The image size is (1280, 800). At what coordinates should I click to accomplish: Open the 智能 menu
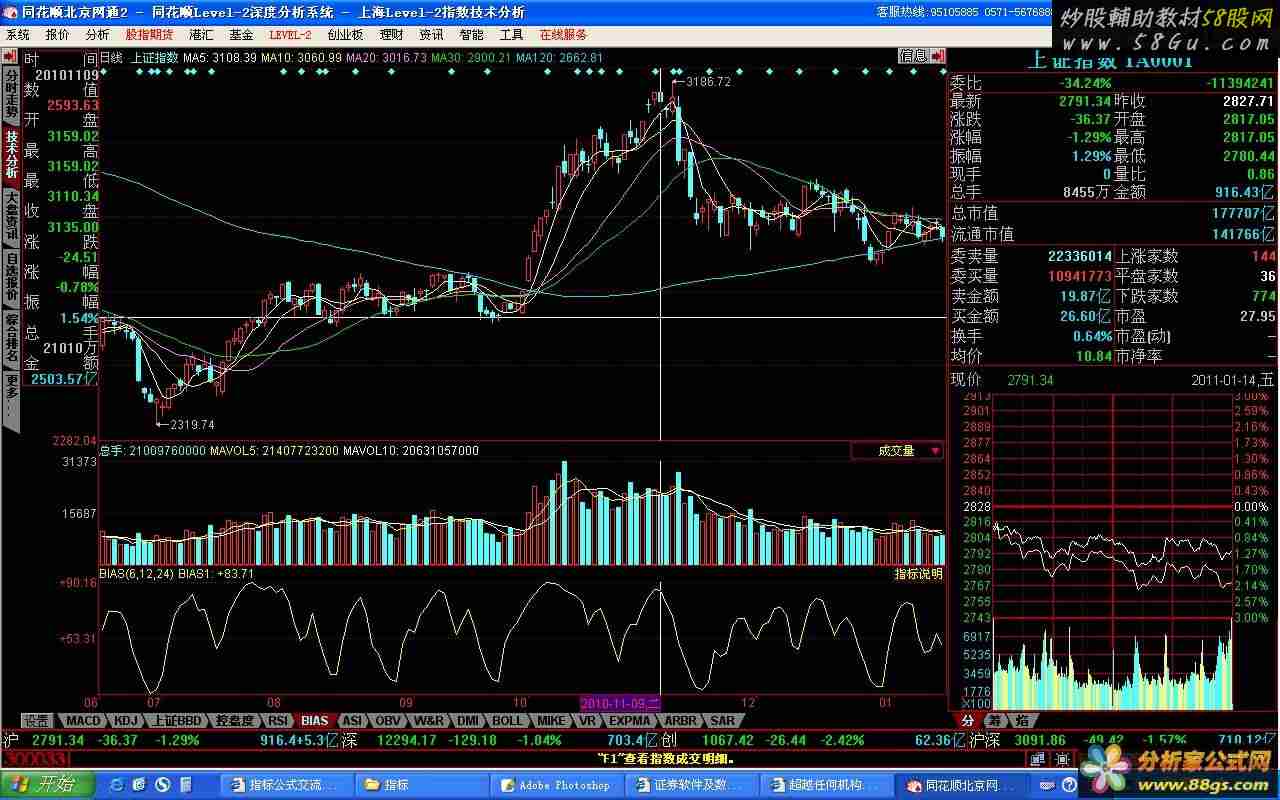pos(471,34)
